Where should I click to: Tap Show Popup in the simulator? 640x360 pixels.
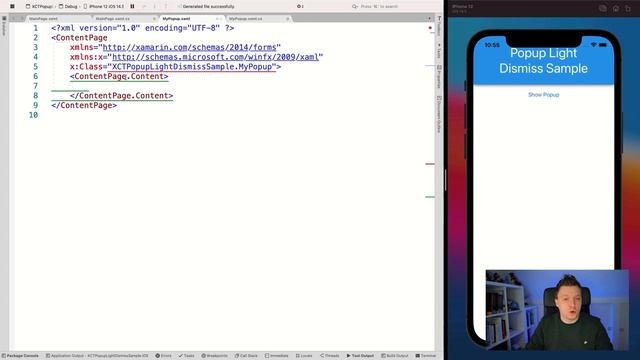coord(543,95)
